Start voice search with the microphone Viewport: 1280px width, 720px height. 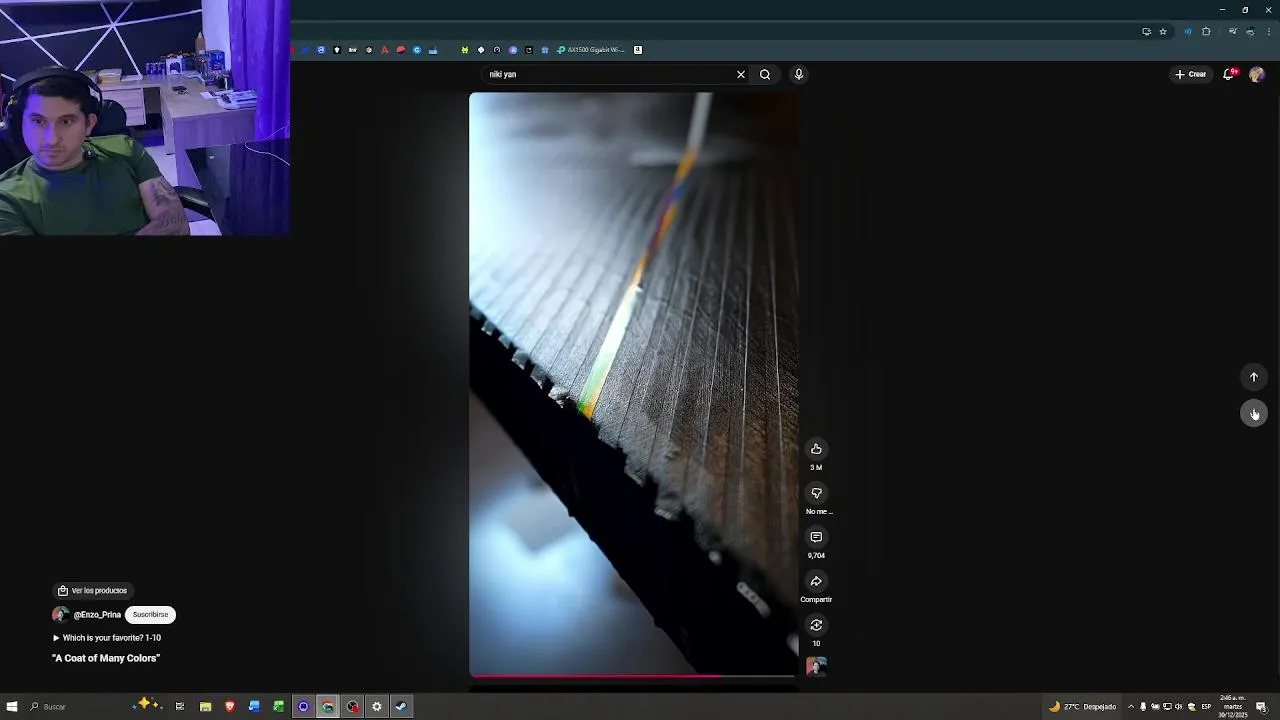click(798, 74)
